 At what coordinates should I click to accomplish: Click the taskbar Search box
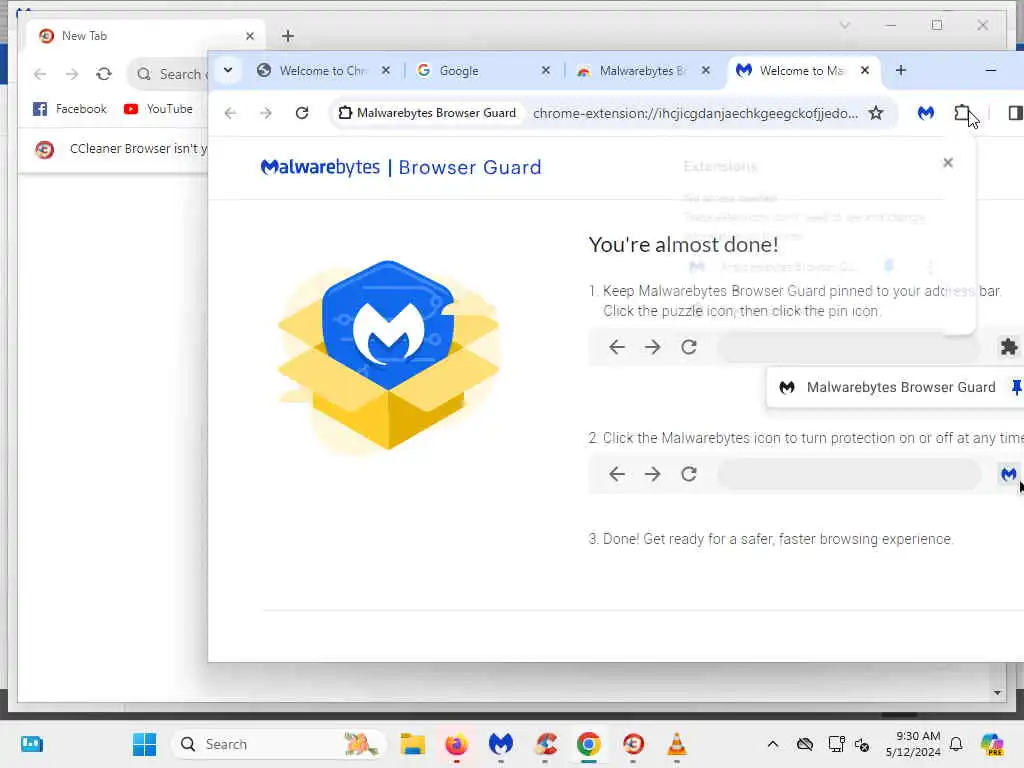(278, 744)
